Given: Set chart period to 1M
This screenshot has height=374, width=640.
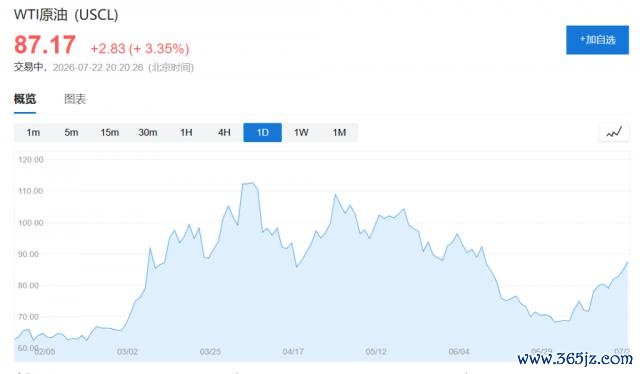Looking at the screenshot, I should (339, 132).
